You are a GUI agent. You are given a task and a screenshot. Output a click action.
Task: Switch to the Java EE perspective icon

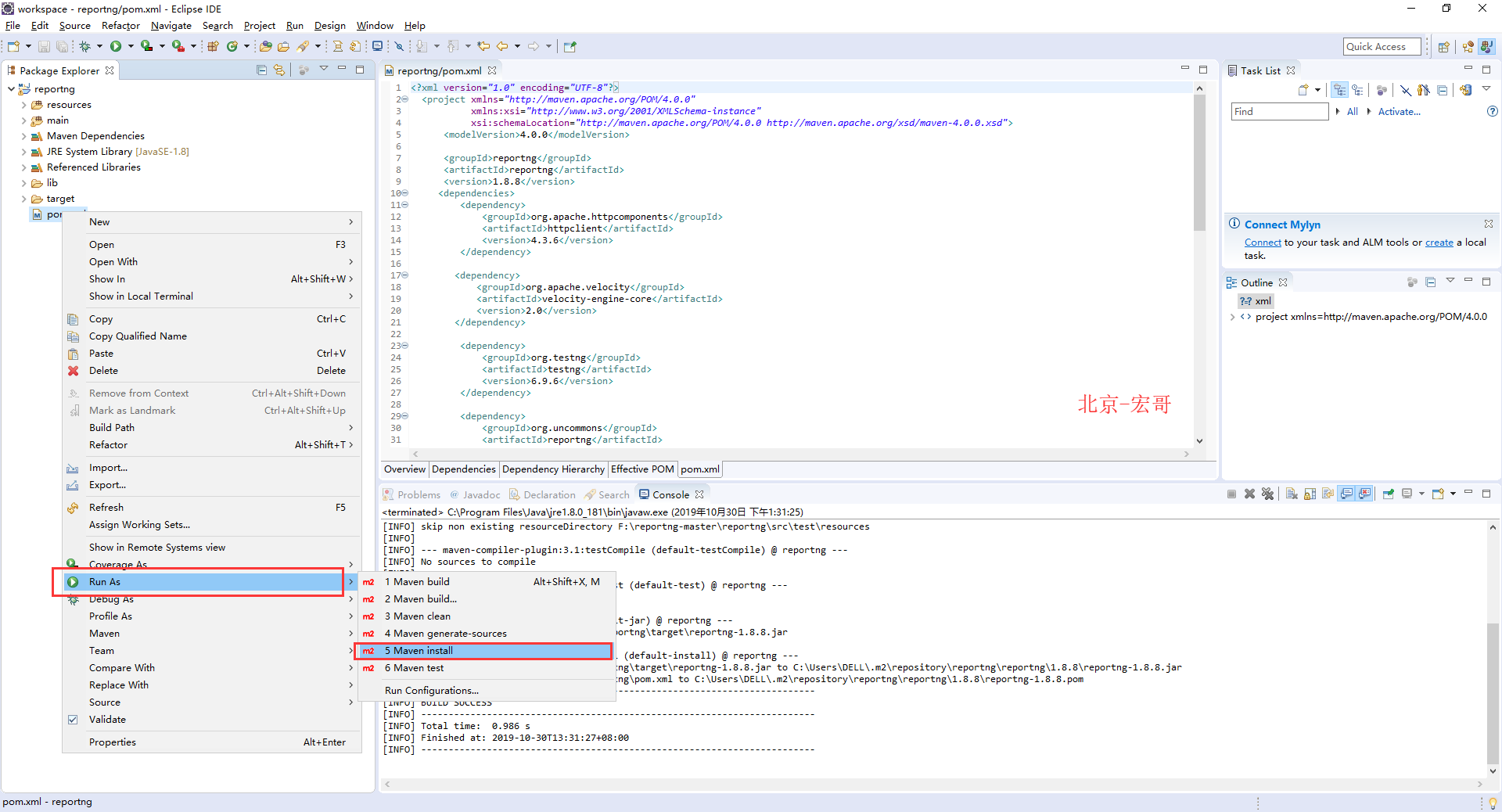click(x=1468, y=46)
